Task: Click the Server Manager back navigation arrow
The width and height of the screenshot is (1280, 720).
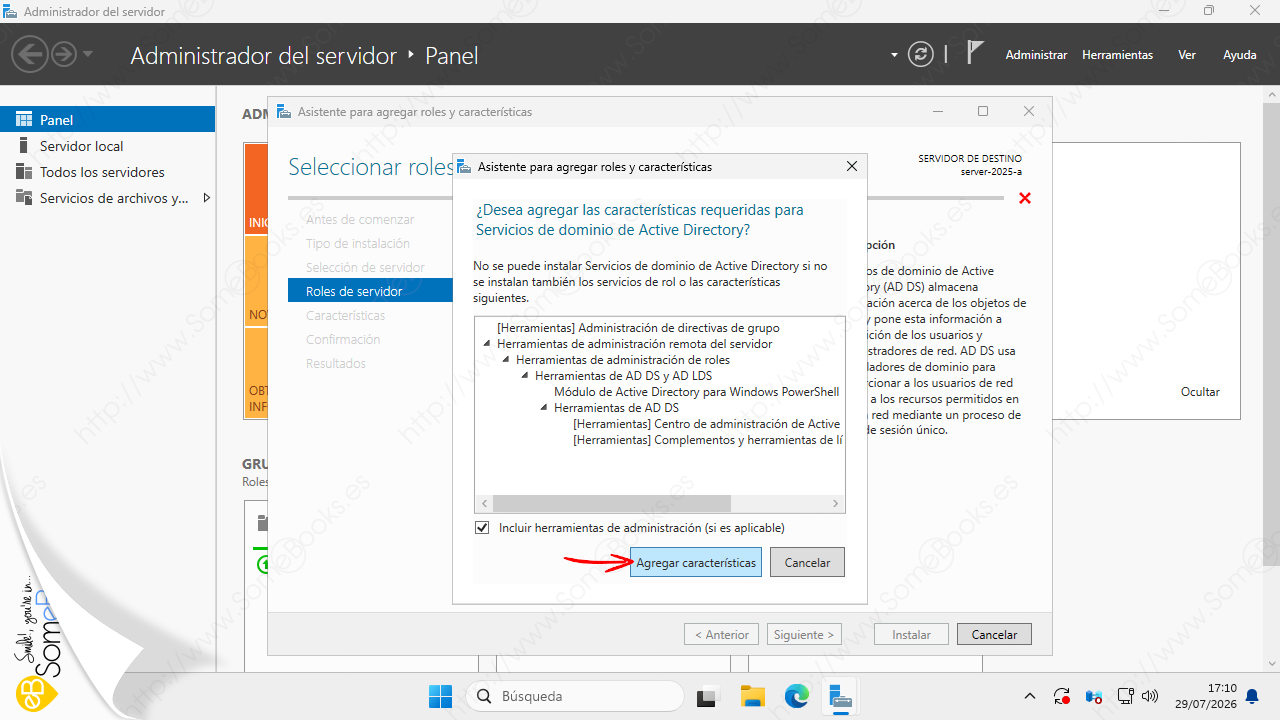Action: pyautogui.click(x=31, y=54)
